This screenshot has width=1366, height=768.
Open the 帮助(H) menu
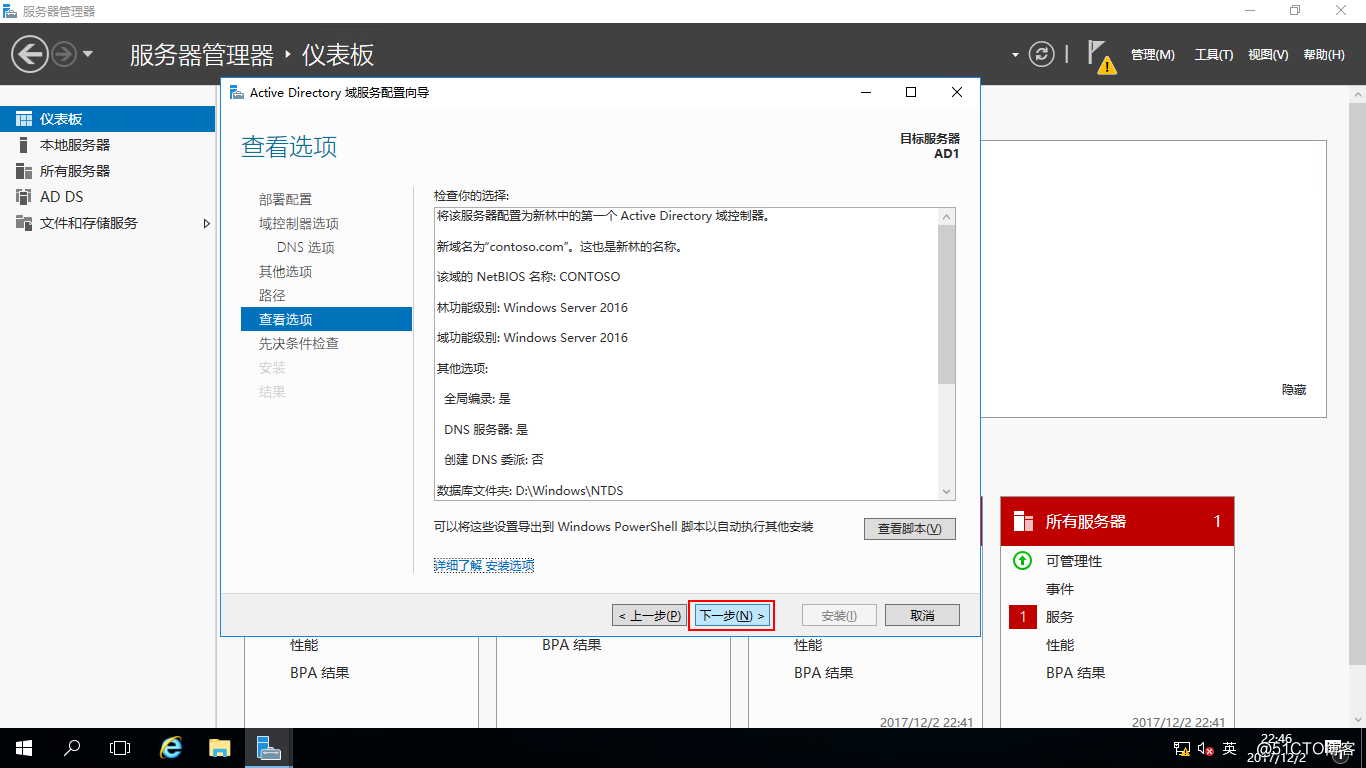[1324, 55]
